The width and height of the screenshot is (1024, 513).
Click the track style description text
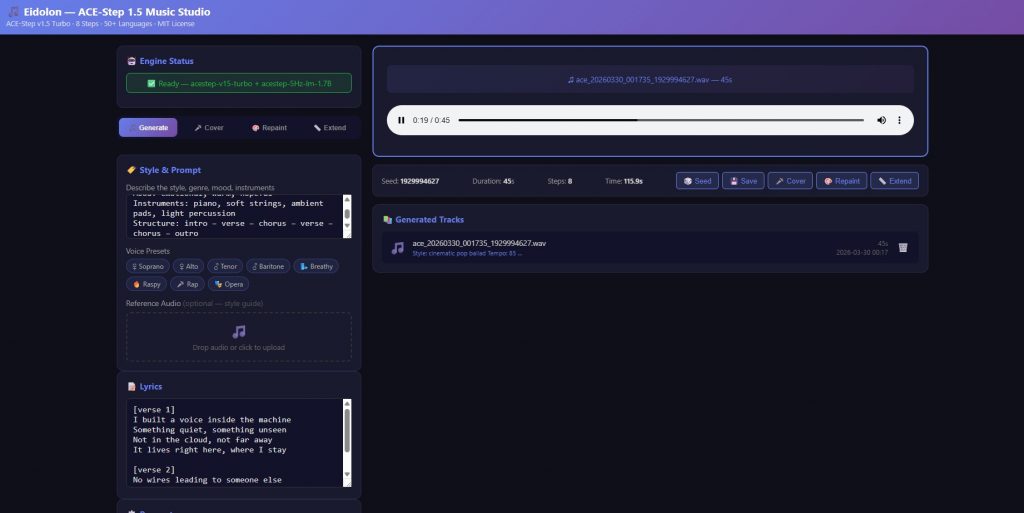point(467,253)
